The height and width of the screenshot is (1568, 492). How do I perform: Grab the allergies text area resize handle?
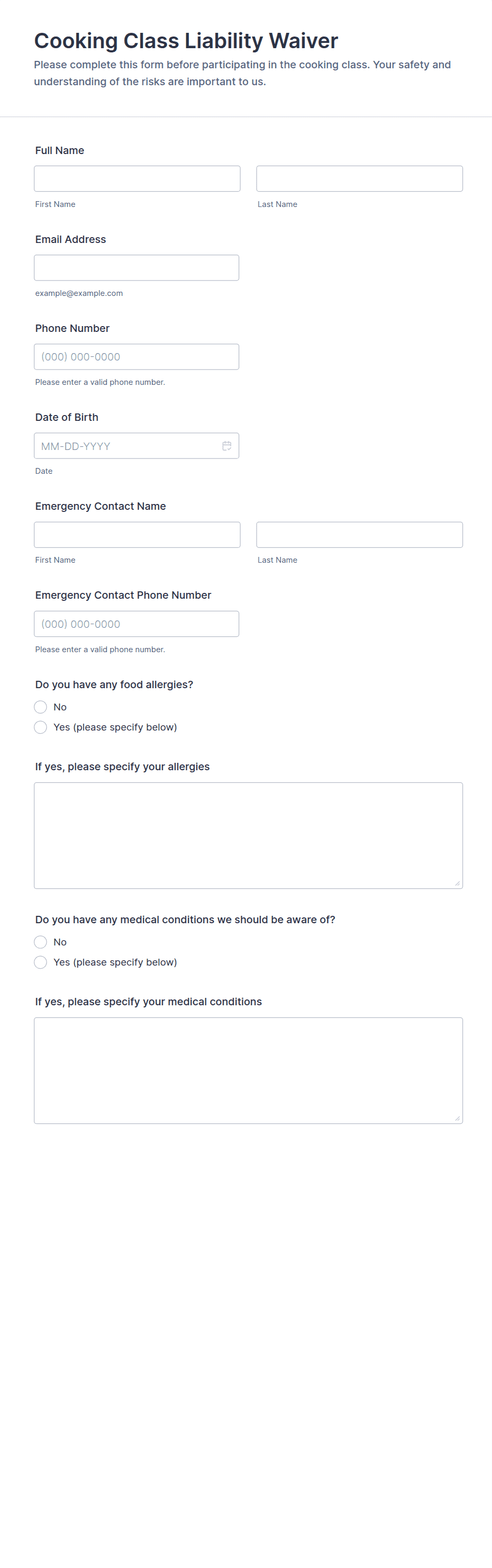457,883
